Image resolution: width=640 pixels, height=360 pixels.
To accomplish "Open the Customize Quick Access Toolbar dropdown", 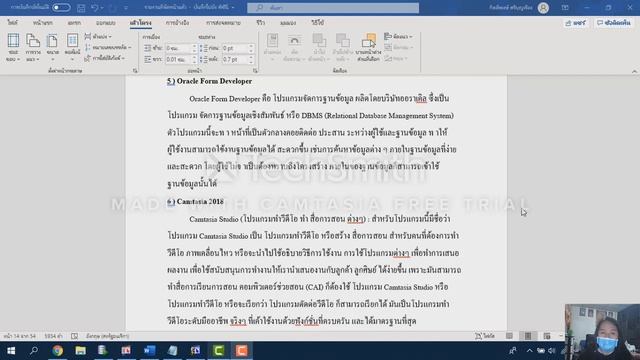I will click(x=126, y=8).
